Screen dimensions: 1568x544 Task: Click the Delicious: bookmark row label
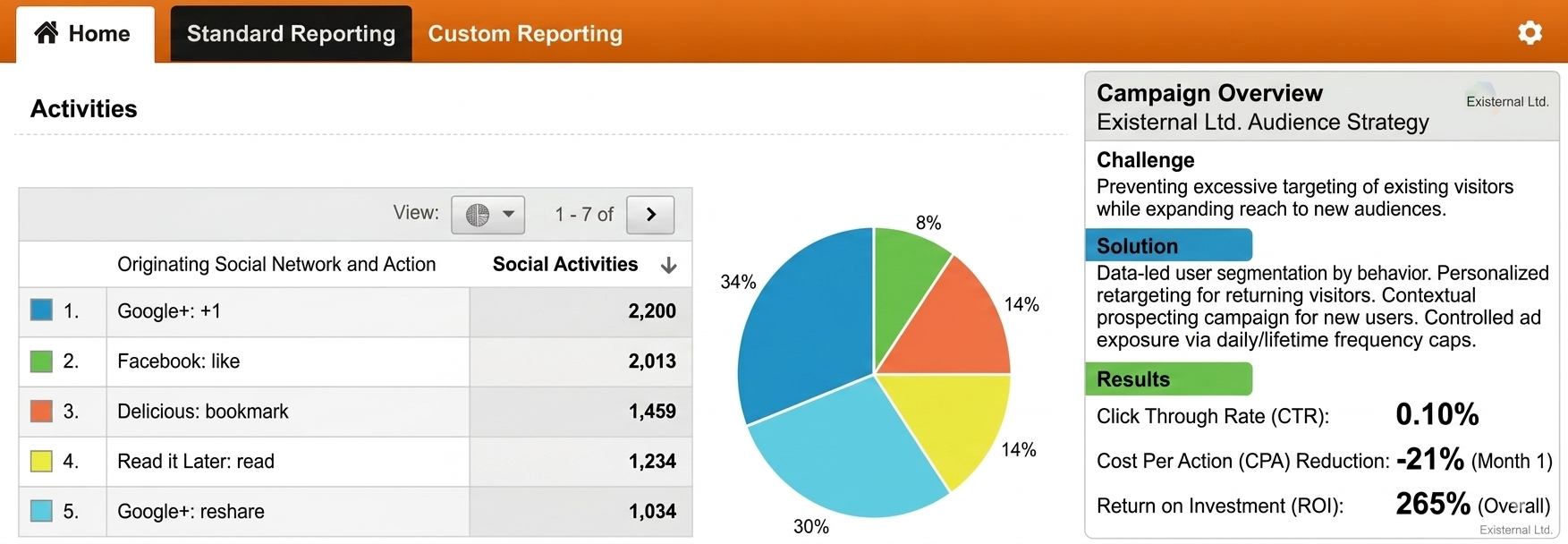203,412
